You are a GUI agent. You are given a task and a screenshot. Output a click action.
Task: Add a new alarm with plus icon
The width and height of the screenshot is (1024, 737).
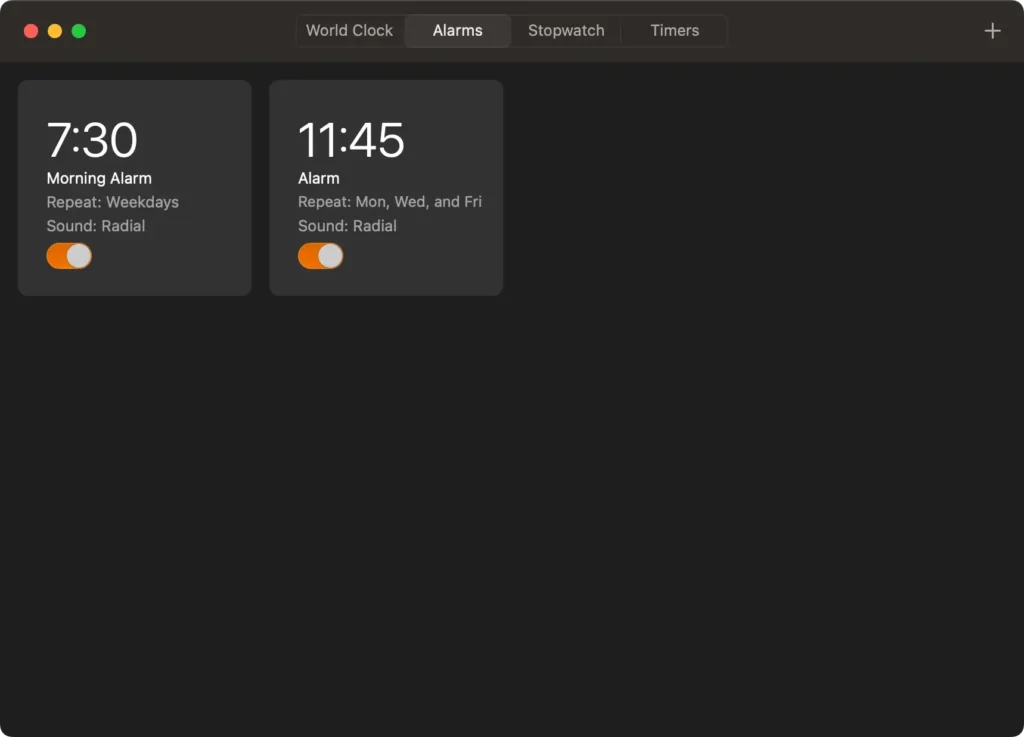pos(992,31)
